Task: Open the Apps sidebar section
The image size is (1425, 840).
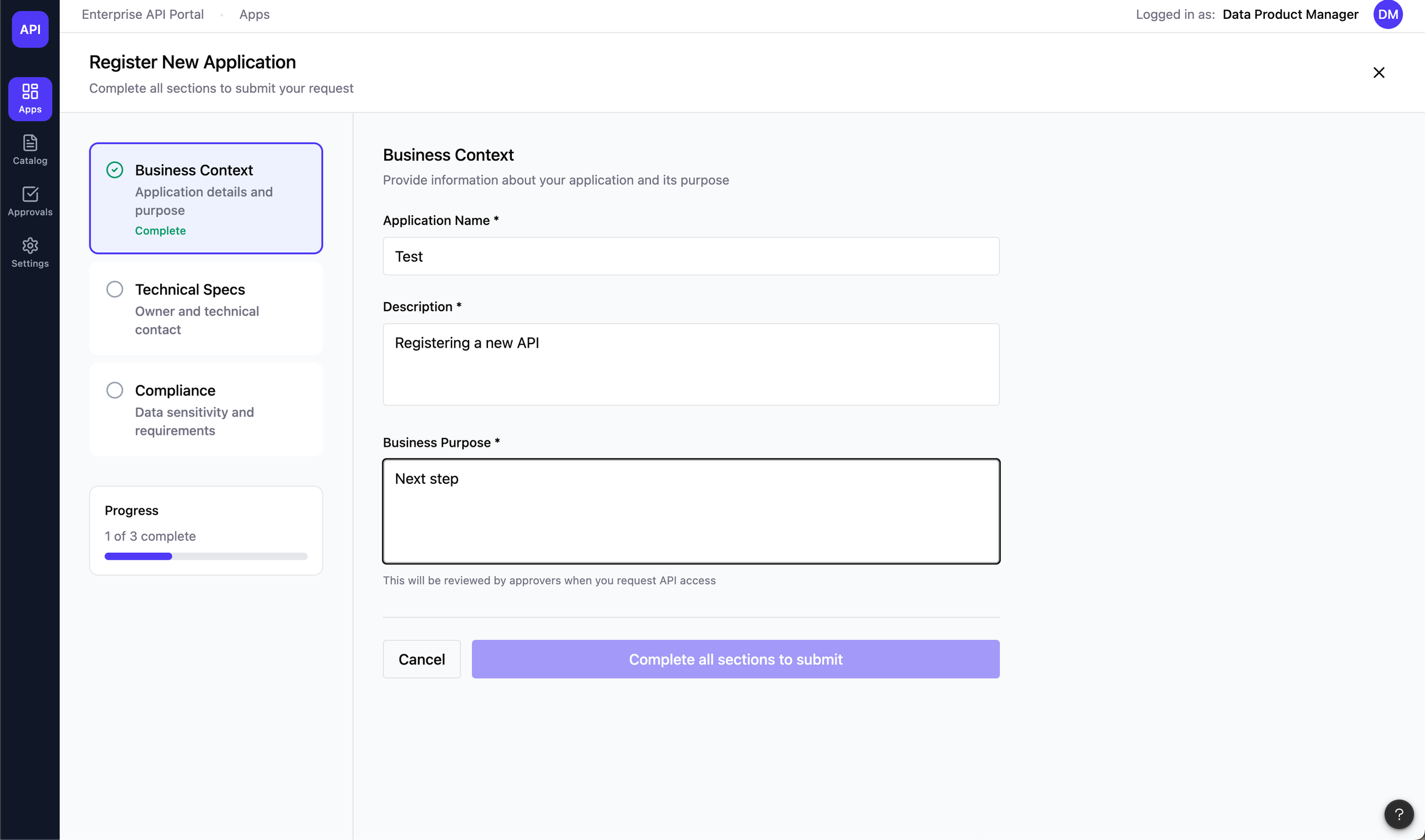Action: tap(30, 99)
